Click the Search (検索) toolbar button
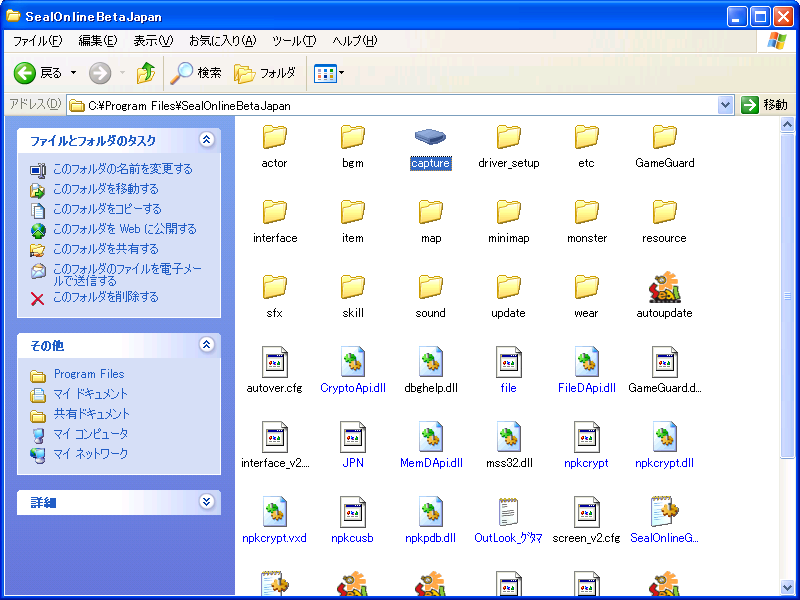 [196, 73]
